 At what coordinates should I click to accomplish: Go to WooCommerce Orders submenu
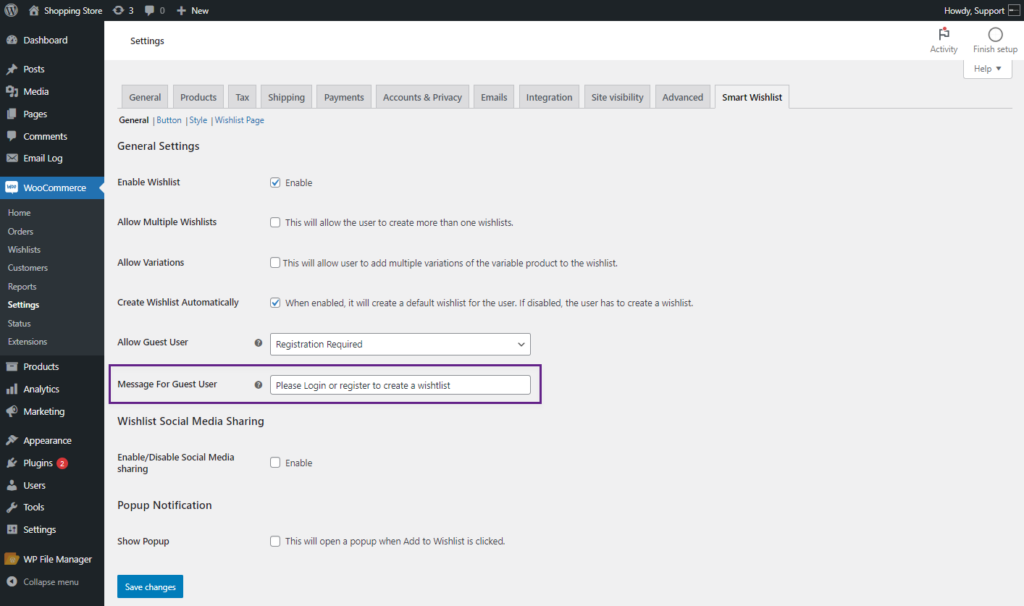[20, 231]
